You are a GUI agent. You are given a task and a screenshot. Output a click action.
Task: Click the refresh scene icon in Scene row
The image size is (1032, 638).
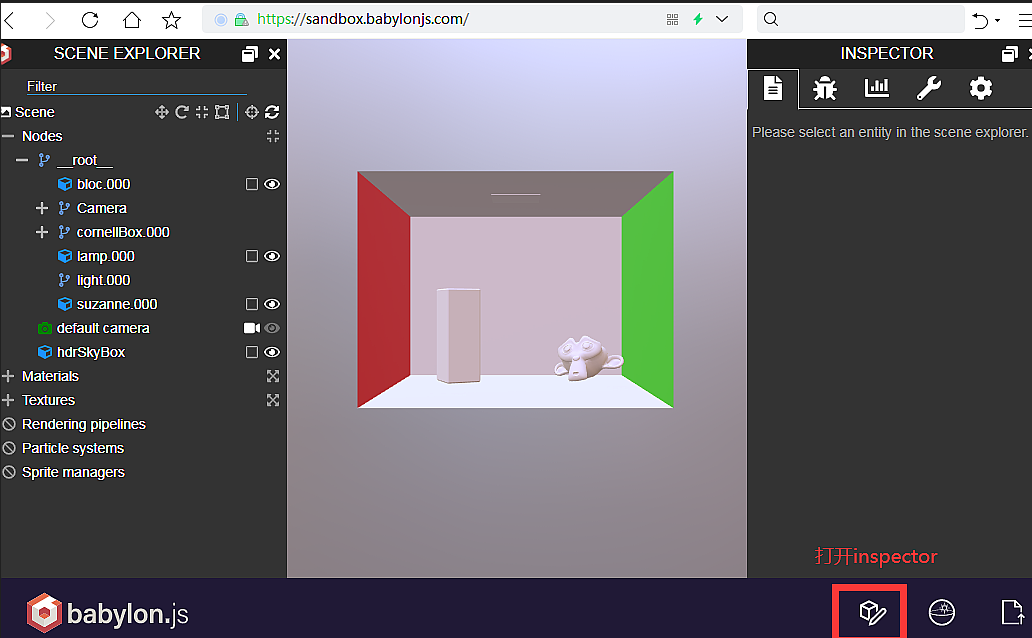coord(271,111)
